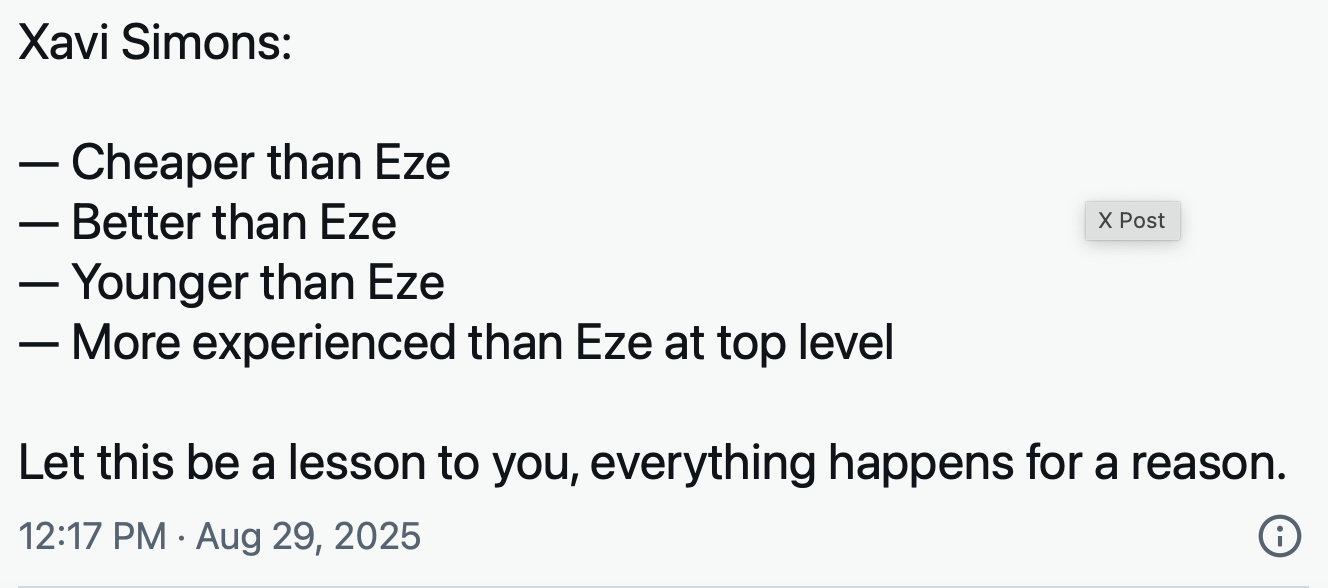Click the "Better than Eze" line

point(233,223)
